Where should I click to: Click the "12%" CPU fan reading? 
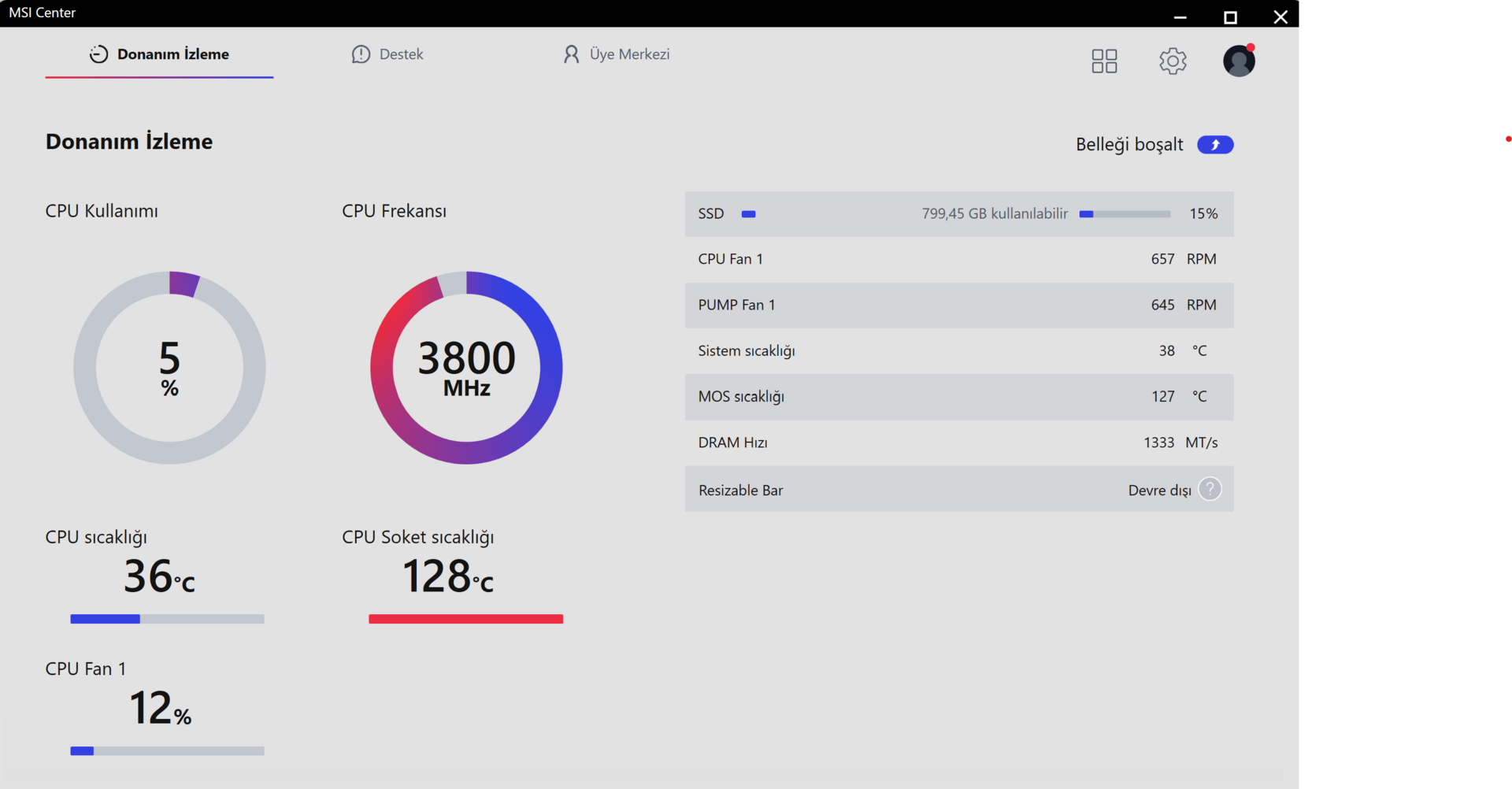click(x=160, y=708)
